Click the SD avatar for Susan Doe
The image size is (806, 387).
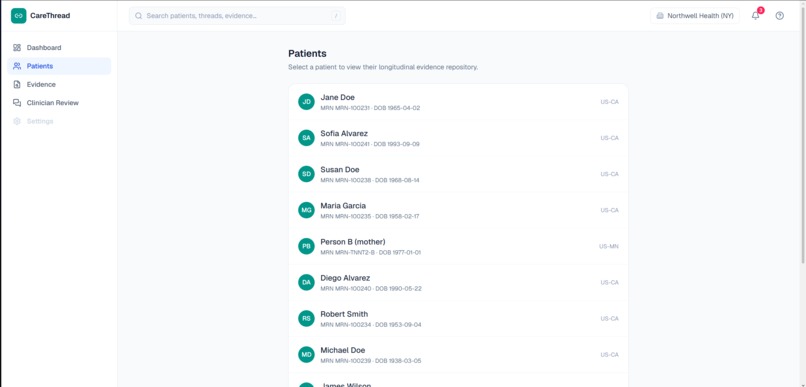click(306, 174)
